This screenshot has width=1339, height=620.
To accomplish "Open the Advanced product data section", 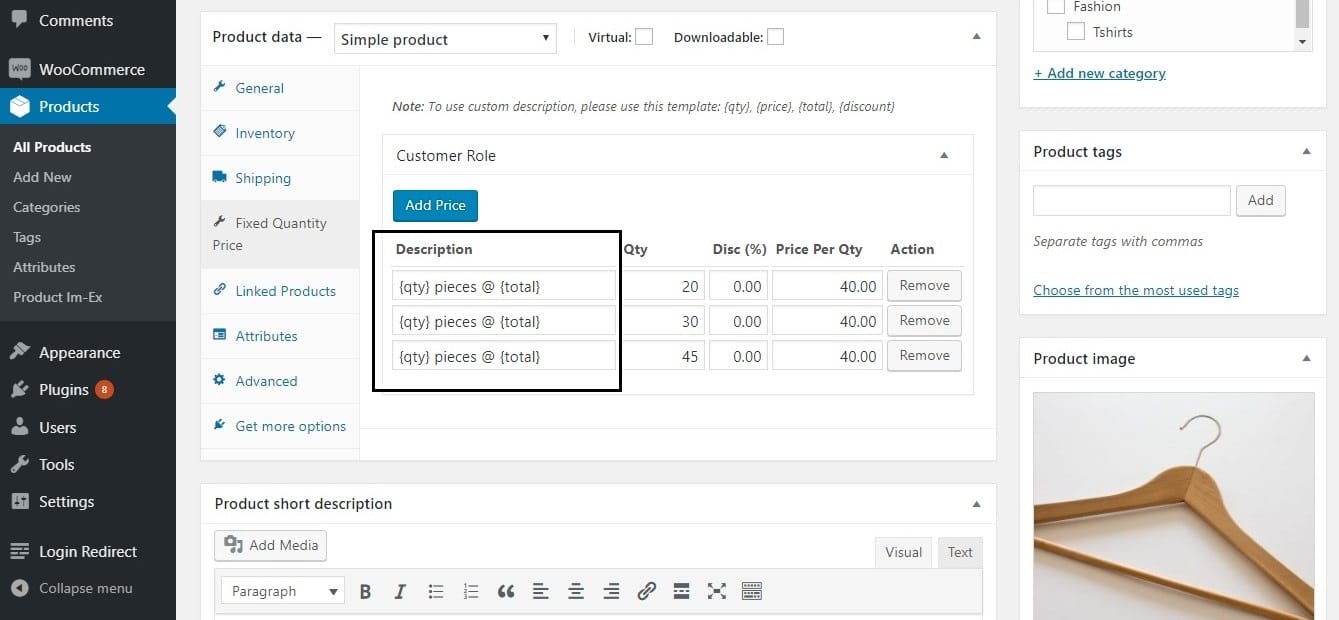I will (266, 381).
